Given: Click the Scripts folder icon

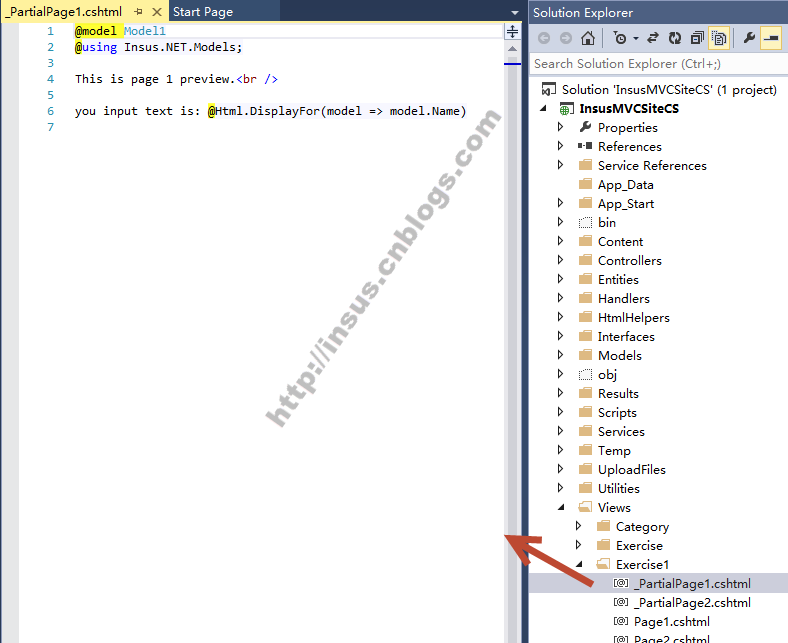Looking at the screenshot, I should coord(585,412).
